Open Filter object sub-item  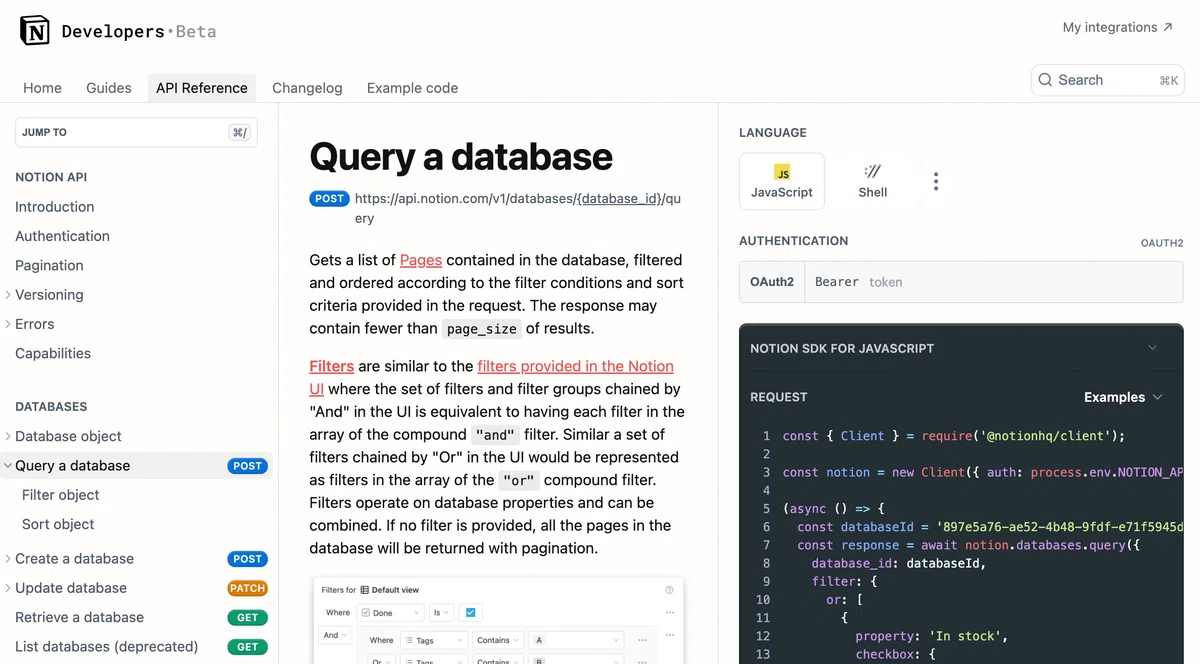pyautogui.click(x=61, y=495)
